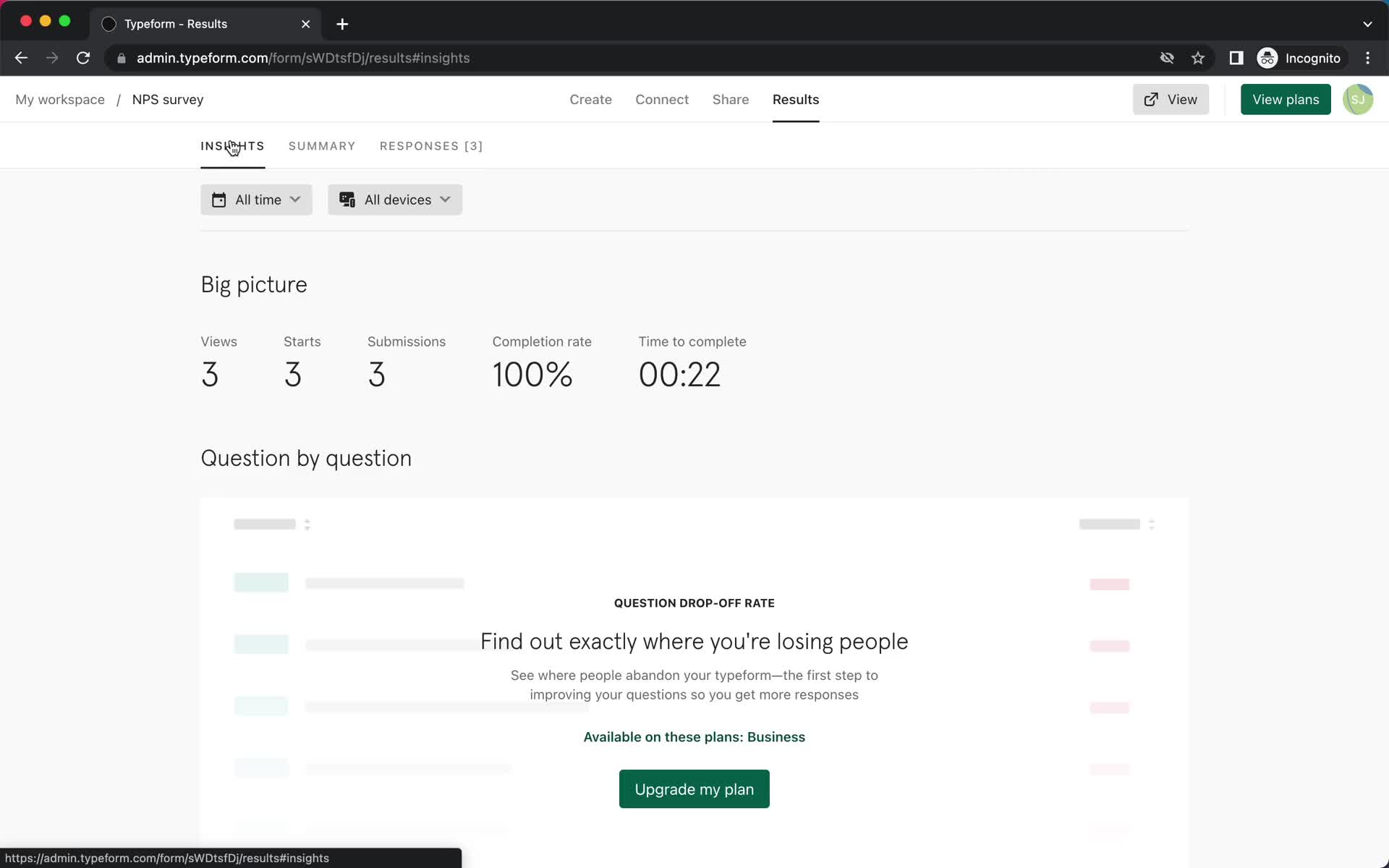Go to the Share section
Viewport: 1389px width, 868px height.
(x=731, y=99)
